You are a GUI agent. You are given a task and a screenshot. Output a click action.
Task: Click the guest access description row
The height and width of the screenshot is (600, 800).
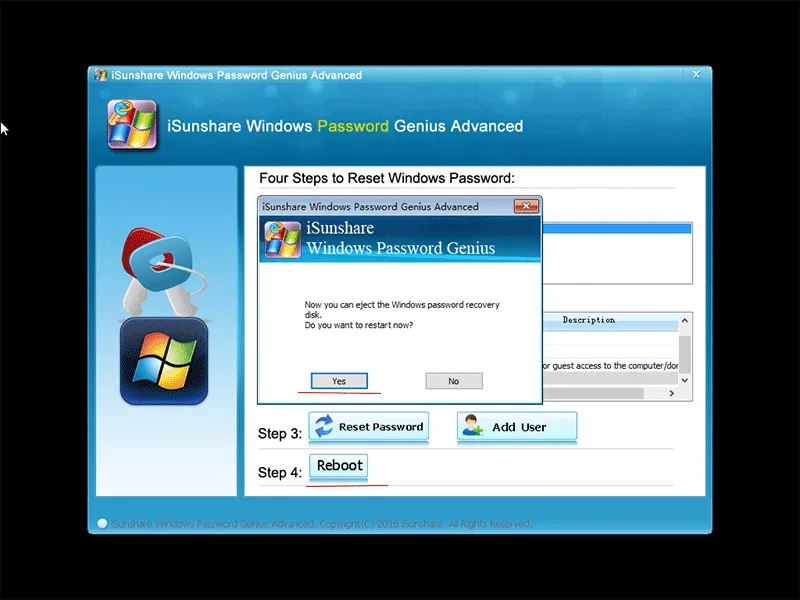coord(610,365)
